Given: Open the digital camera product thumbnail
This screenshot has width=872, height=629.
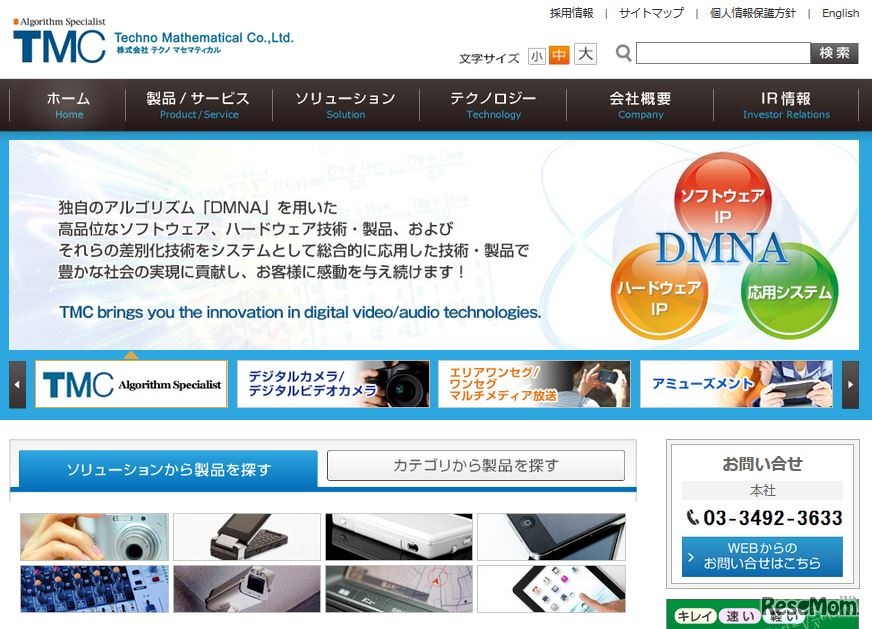Looking at the screenshot, I should point(93,536).
